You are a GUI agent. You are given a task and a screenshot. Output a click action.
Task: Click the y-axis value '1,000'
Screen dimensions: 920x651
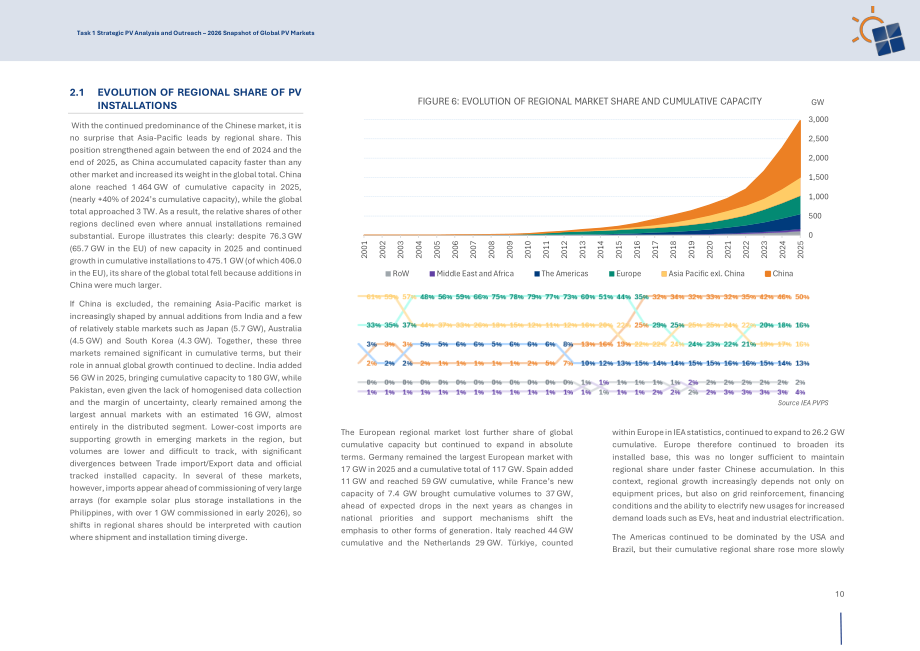coord(818,196)
